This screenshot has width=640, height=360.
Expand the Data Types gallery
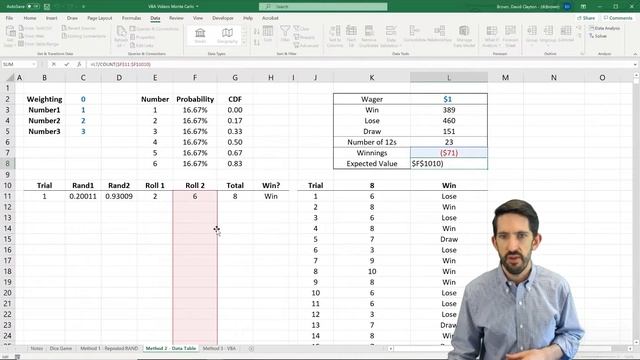click(x=244, y=42)
